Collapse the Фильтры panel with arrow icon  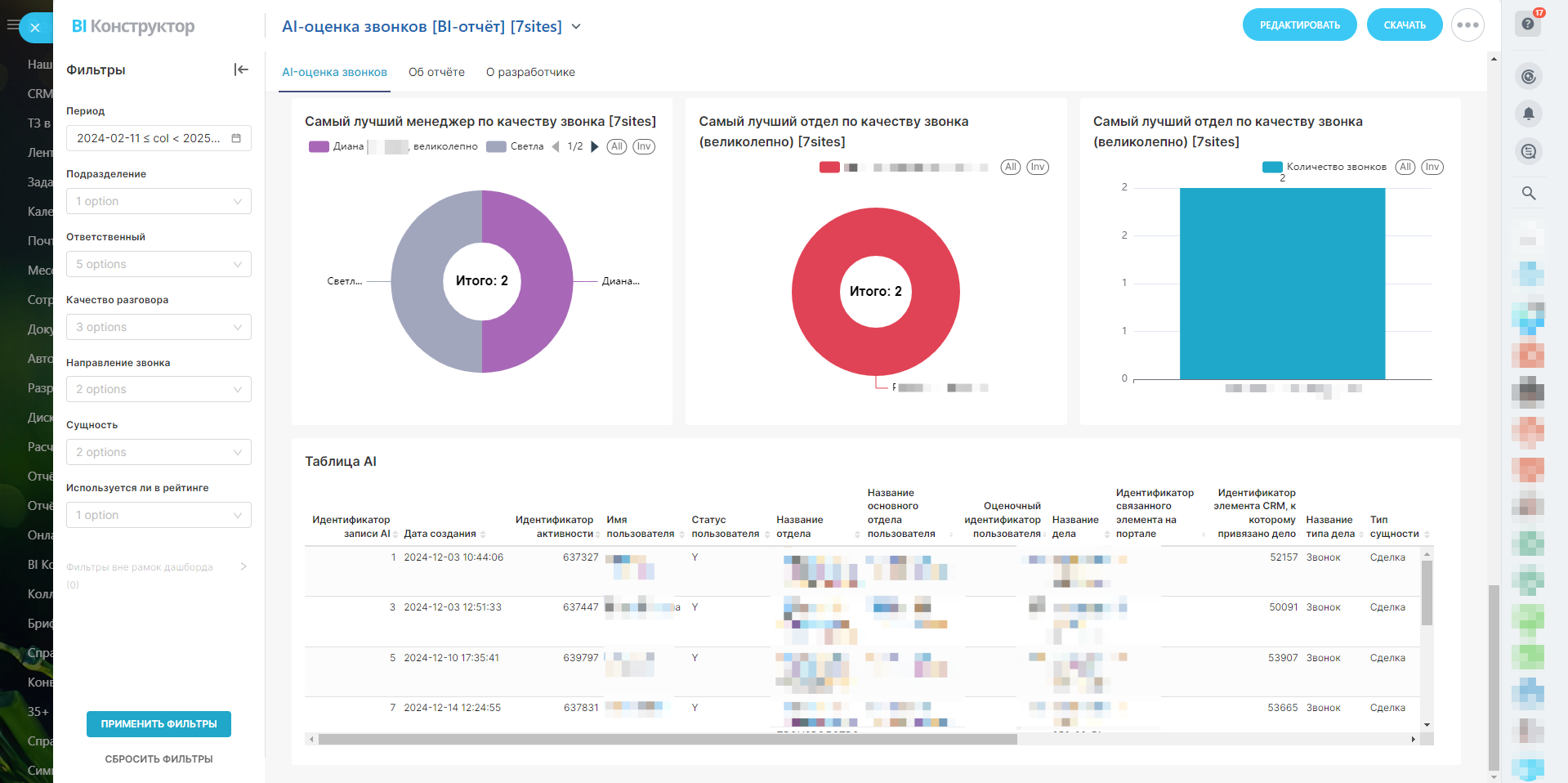[x=240, y=69]
